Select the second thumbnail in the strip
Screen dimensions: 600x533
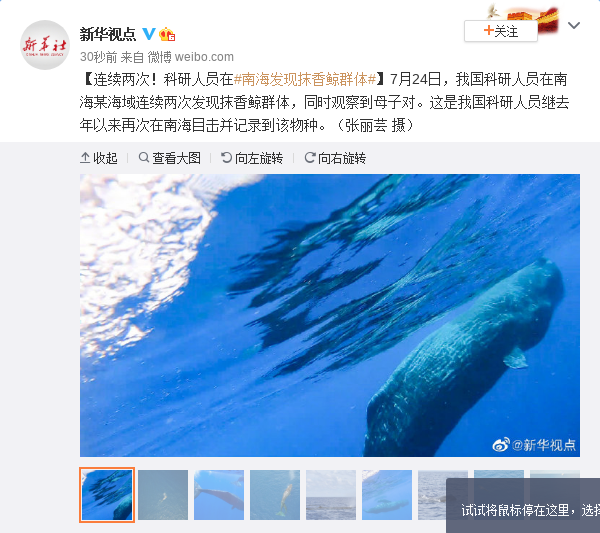(163, 495)
